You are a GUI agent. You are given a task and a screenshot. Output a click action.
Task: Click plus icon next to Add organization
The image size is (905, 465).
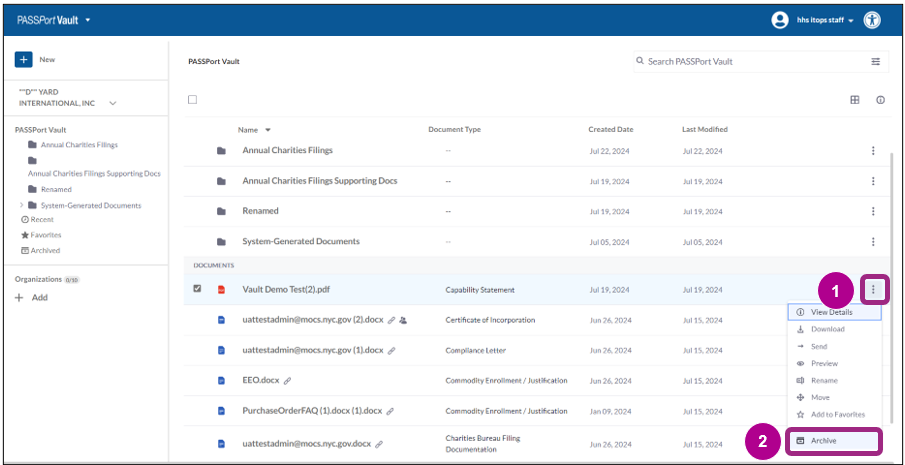point(20,298)
